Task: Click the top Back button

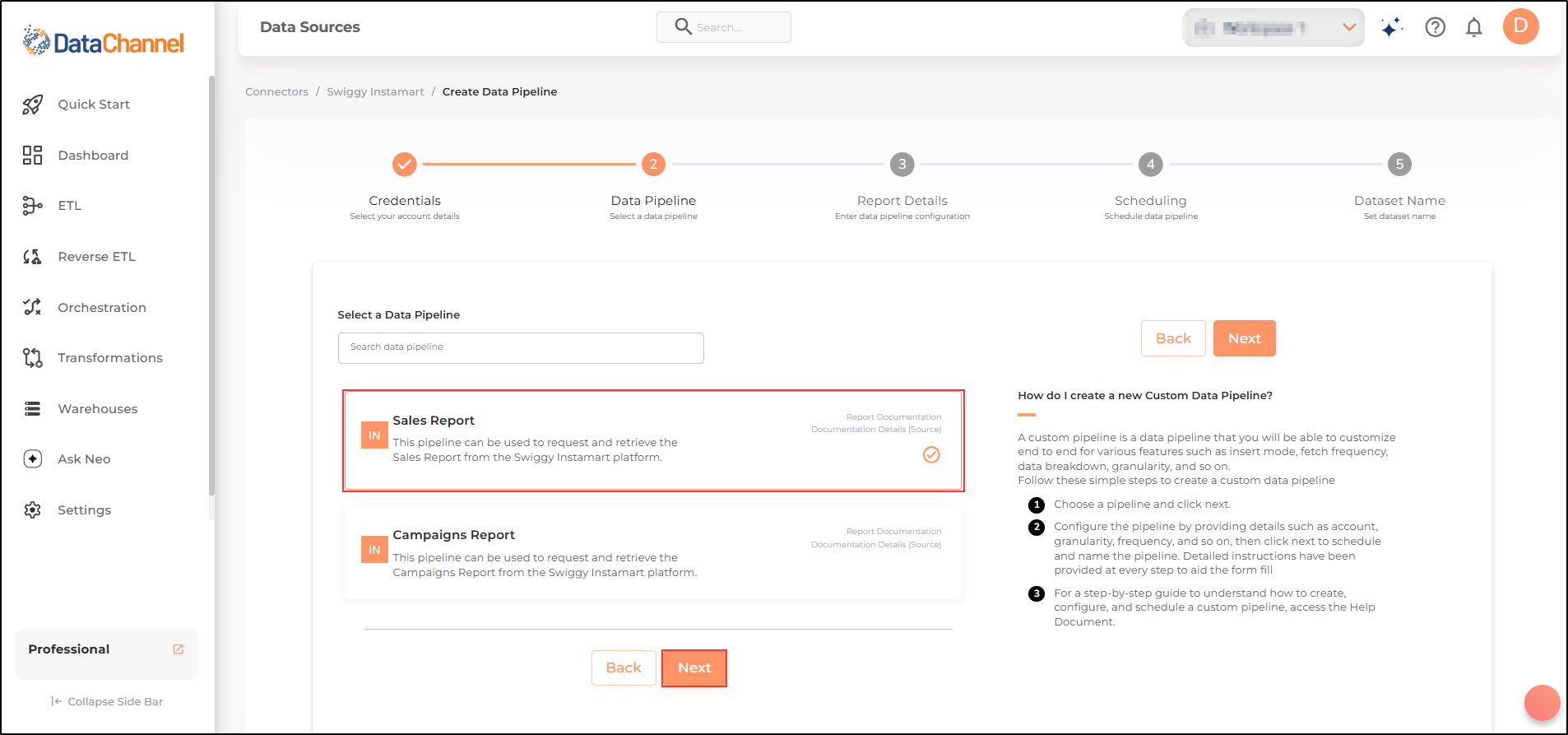Action: click(x=1173, y=338)
